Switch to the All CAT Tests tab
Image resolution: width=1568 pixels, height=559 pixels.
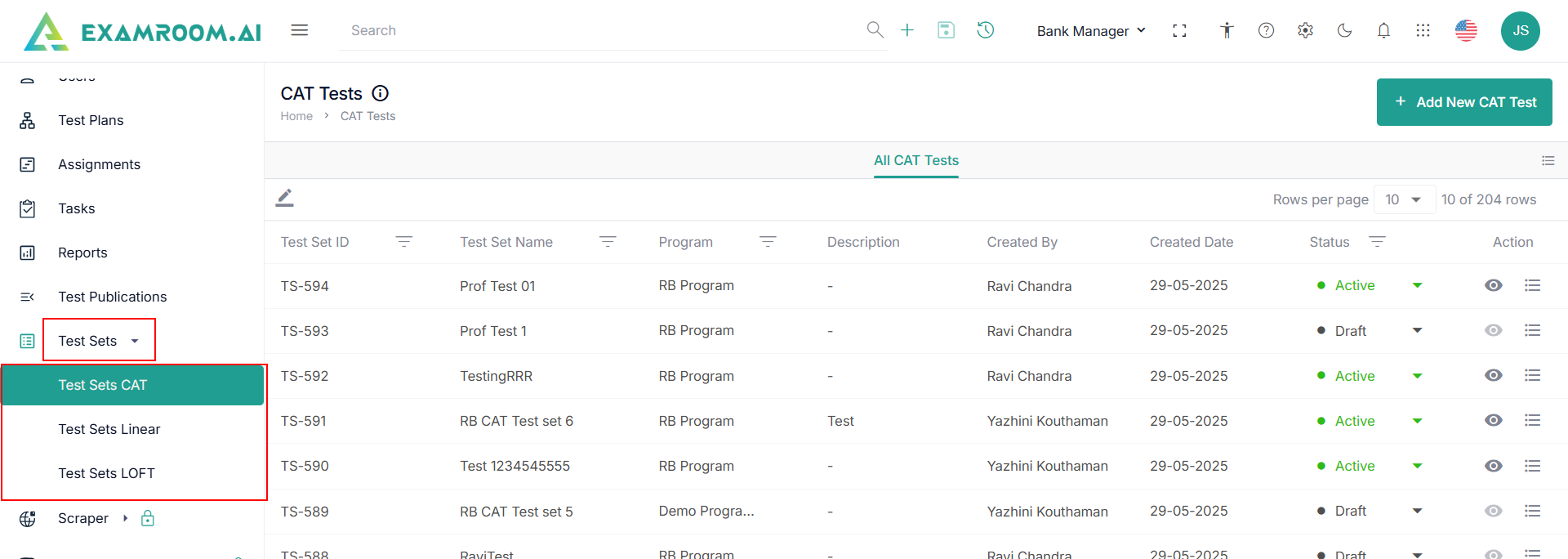[915, 160]
